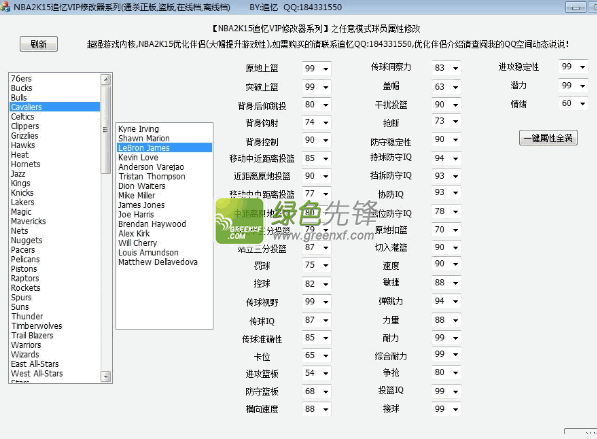Screen dimensions: 597x439
Task: Select Kevin Love in the player list
Action: (164, 157)
